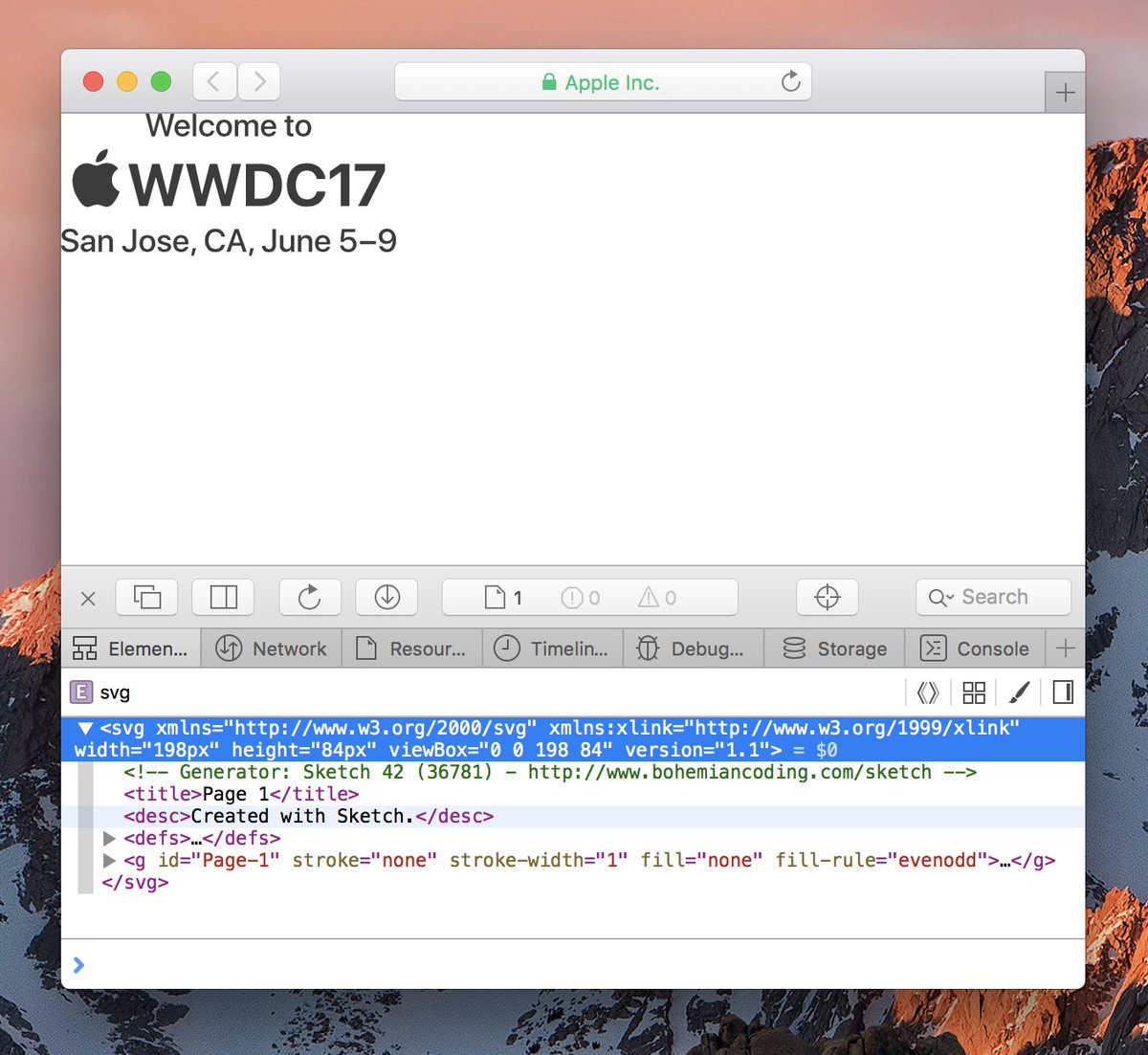Switch to the Console tab
This screenshot has height=1055, width=1148.
pos(975,648)
